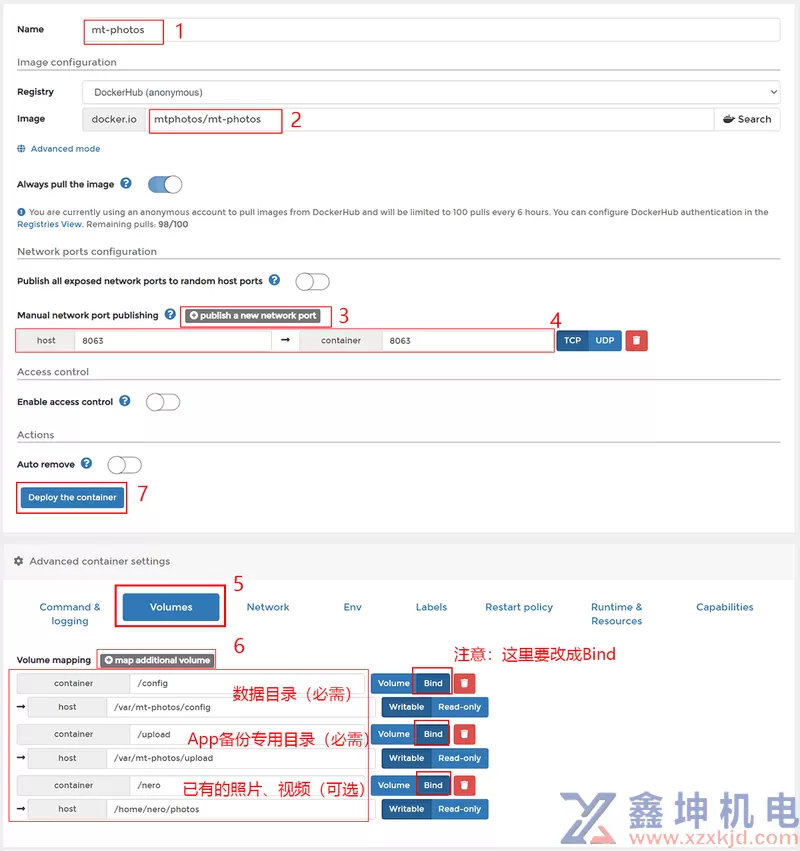Click the Image field with mtphotos/mt-photos
This screenshot has height=851, width=800.
tap(431, 119)
